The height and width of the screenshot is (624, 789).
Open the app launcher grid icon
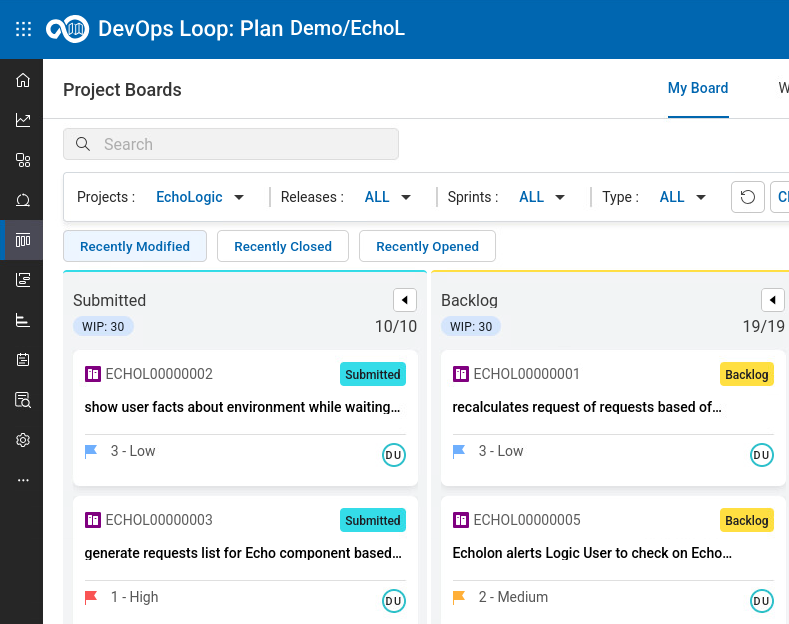pos(23,29)
